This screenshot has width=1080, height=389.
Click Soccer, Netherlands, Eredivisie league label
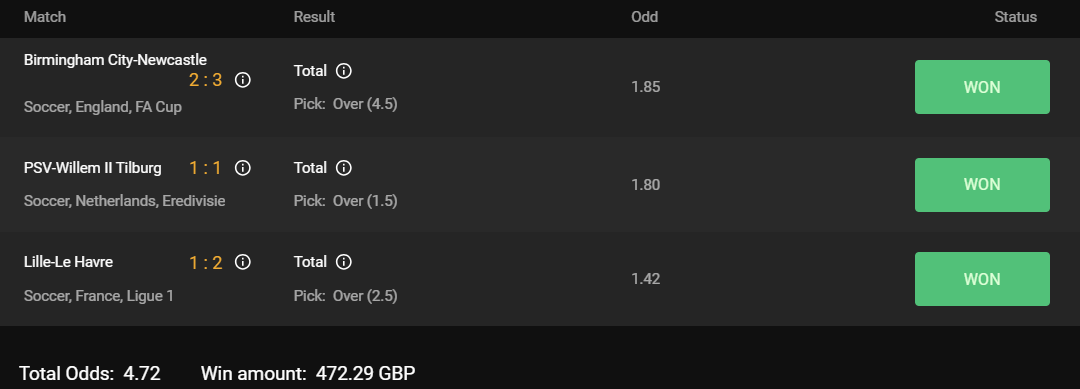pyautogui.click(x=125, y=201)
